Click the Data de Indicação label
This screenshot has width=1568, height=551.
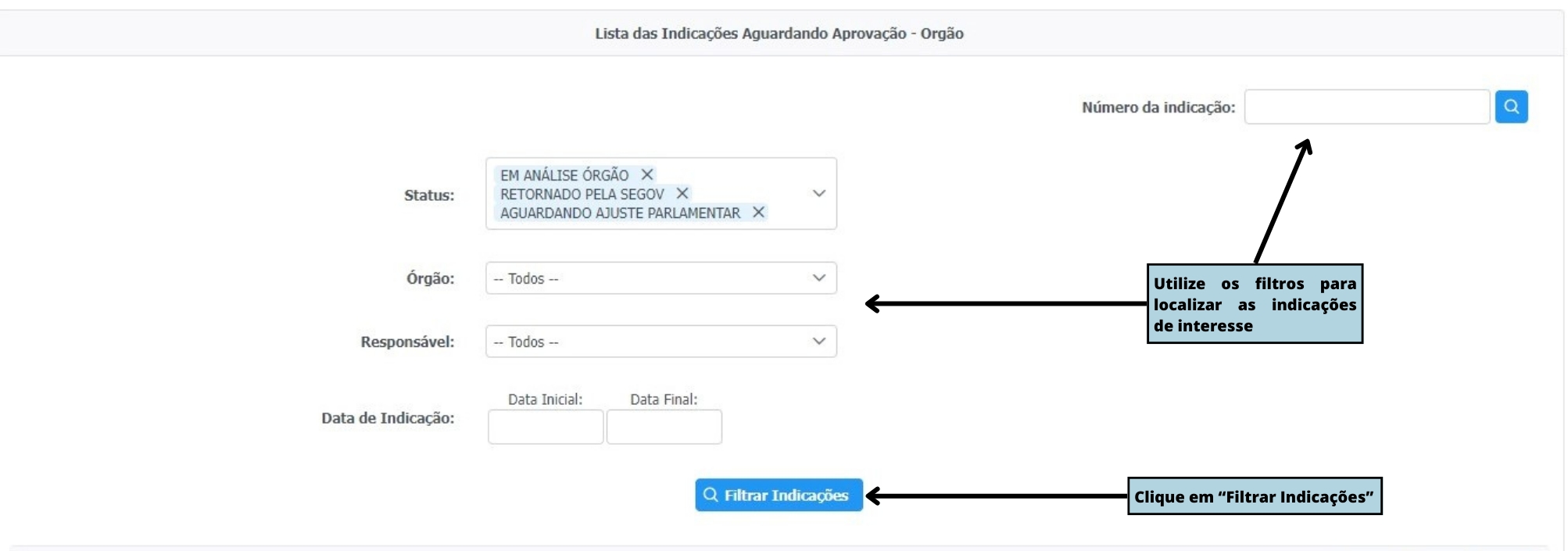coord(388,418)
